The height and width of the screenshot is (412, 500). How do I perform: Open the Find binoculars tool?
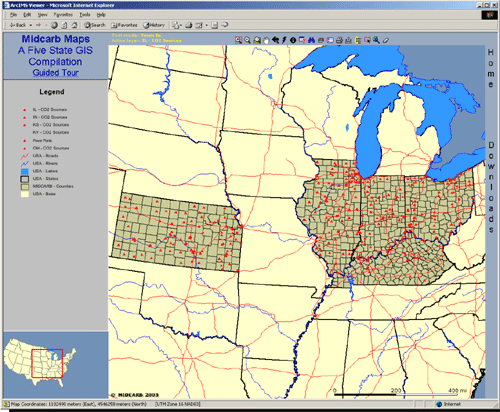[311, 40]
